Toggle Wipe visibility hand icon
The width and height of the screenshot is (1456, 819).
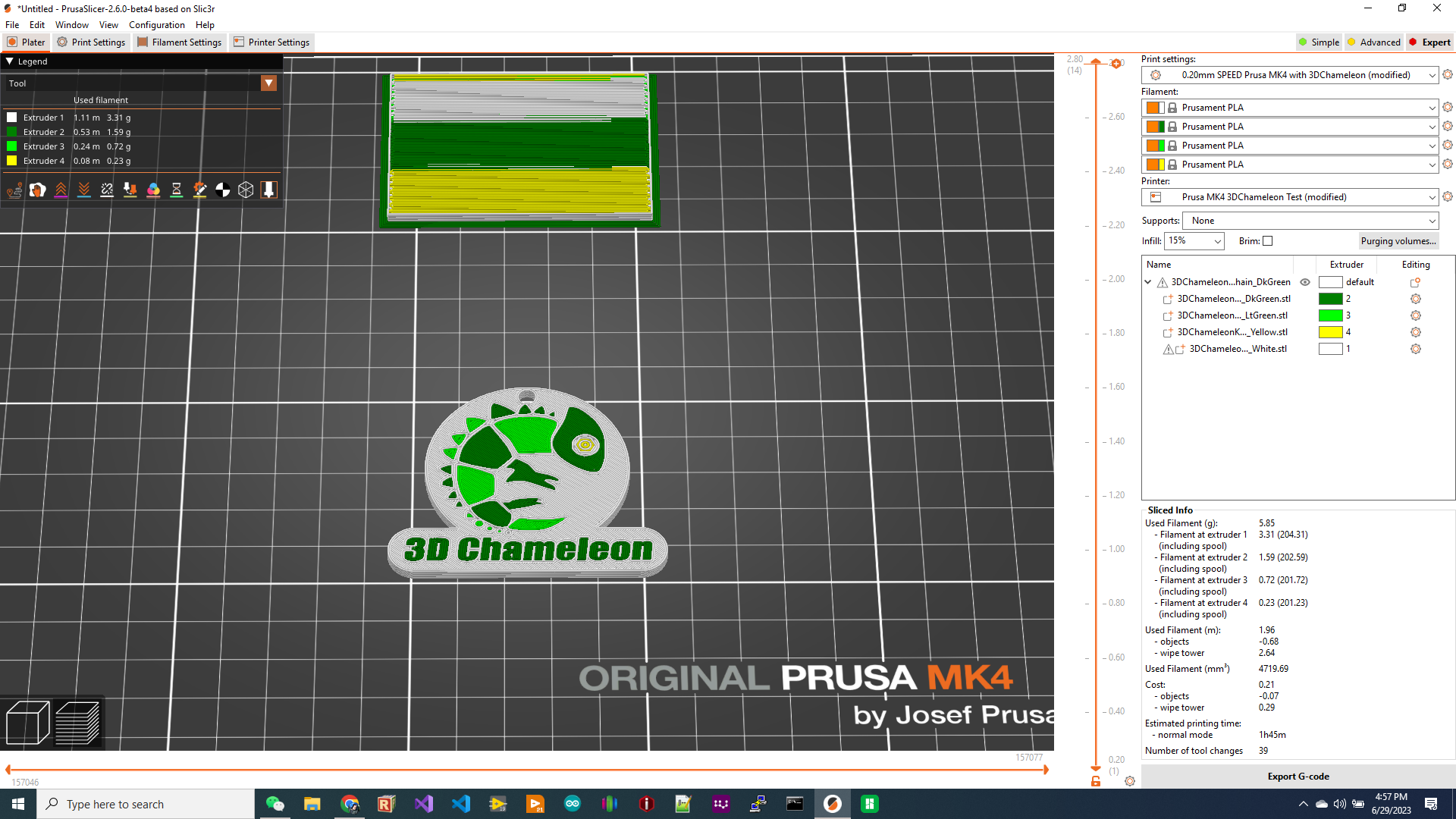[38, 190]
